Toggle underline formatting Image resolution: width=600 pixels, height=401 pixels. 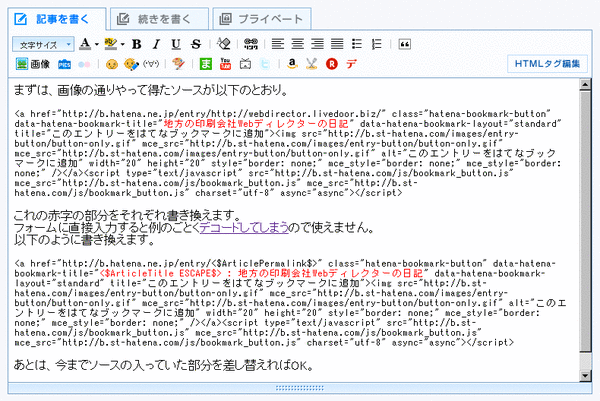pyautogui.click(x=176, y=44)
